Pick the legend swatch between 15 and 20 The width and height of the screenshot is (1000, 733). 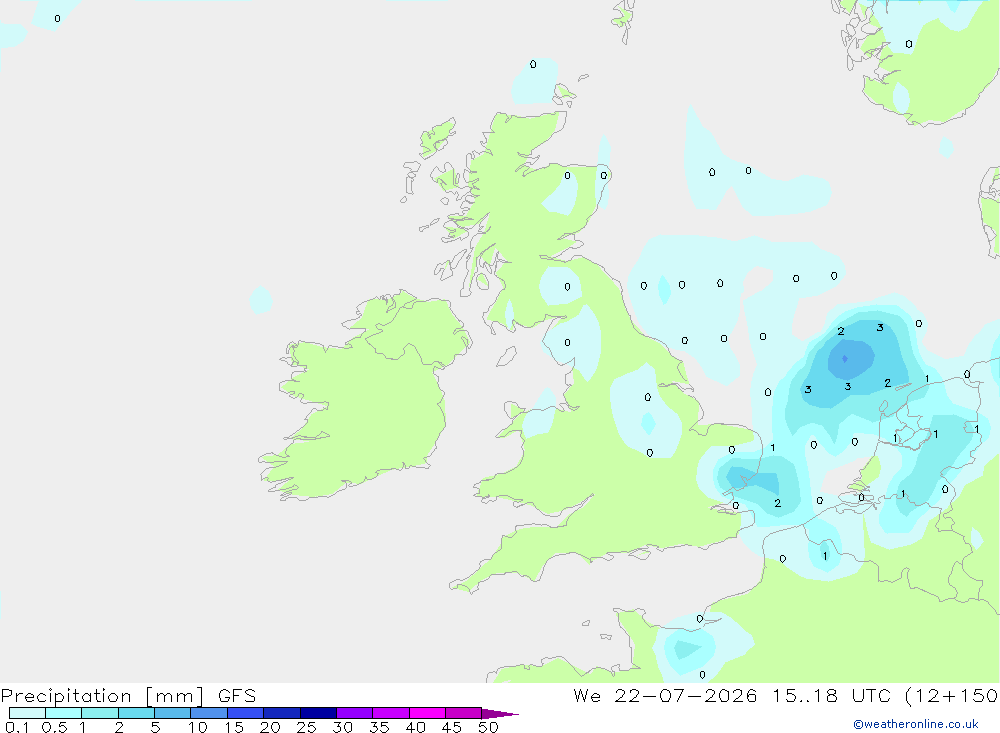(x=245, y=713)
